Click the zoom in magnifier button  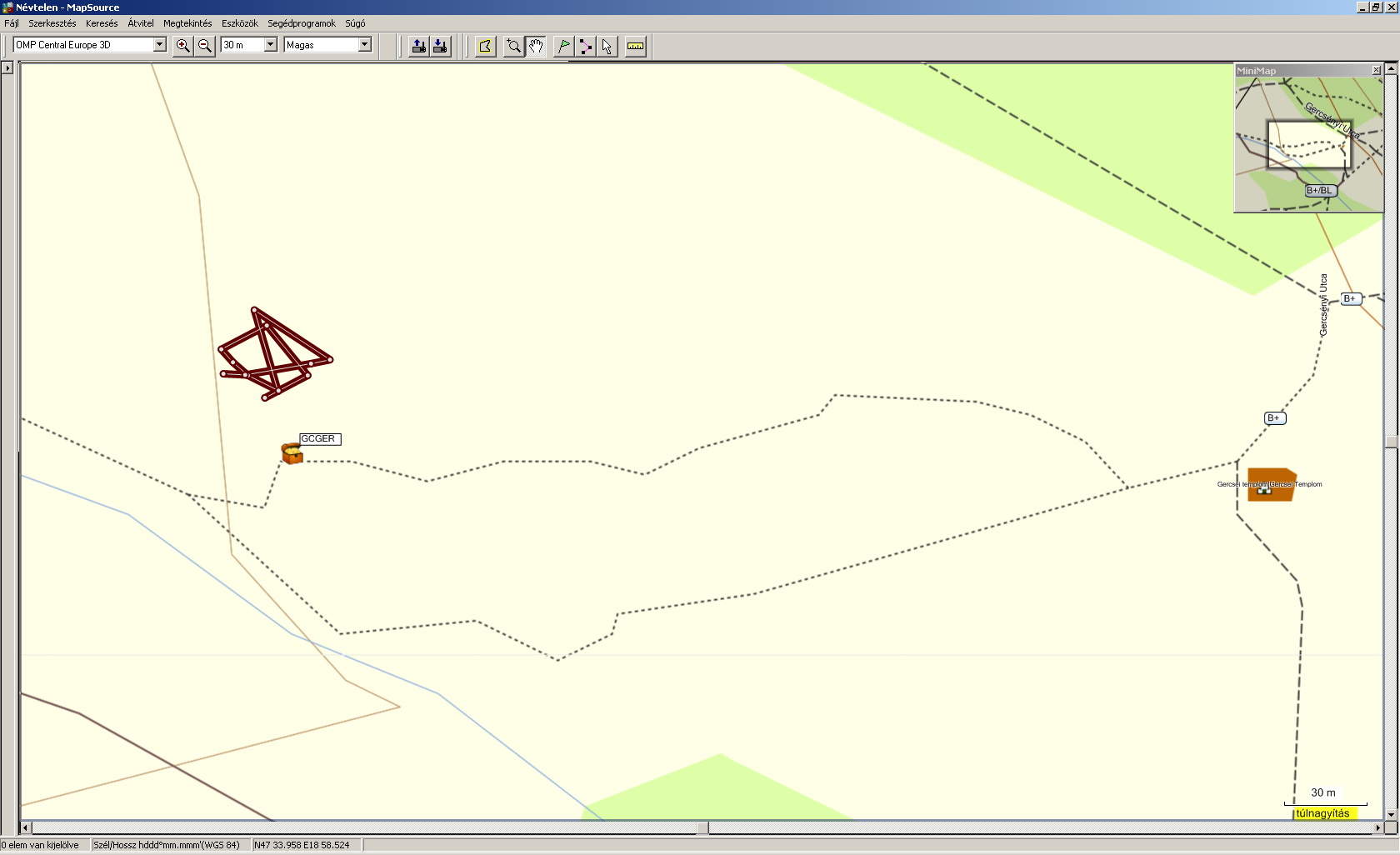(182, 46)
